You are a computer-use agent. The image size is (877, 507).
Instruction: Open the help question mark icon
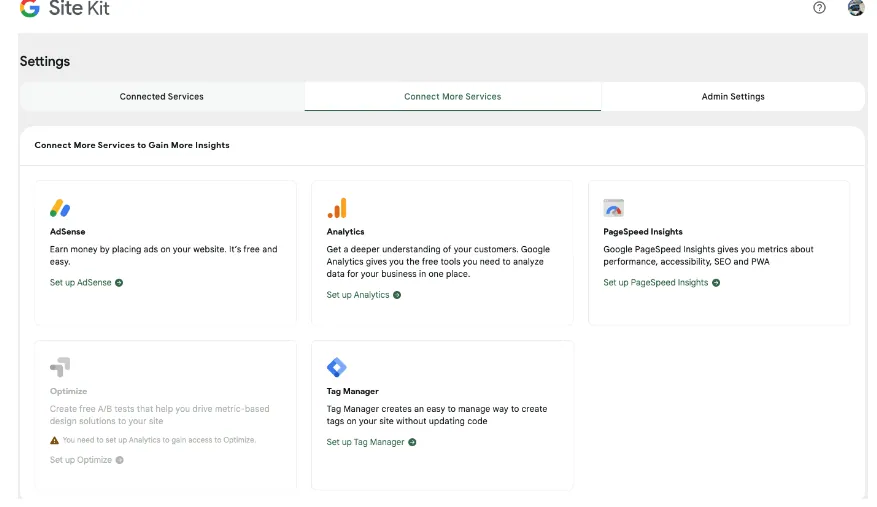[x=819, y=7]
